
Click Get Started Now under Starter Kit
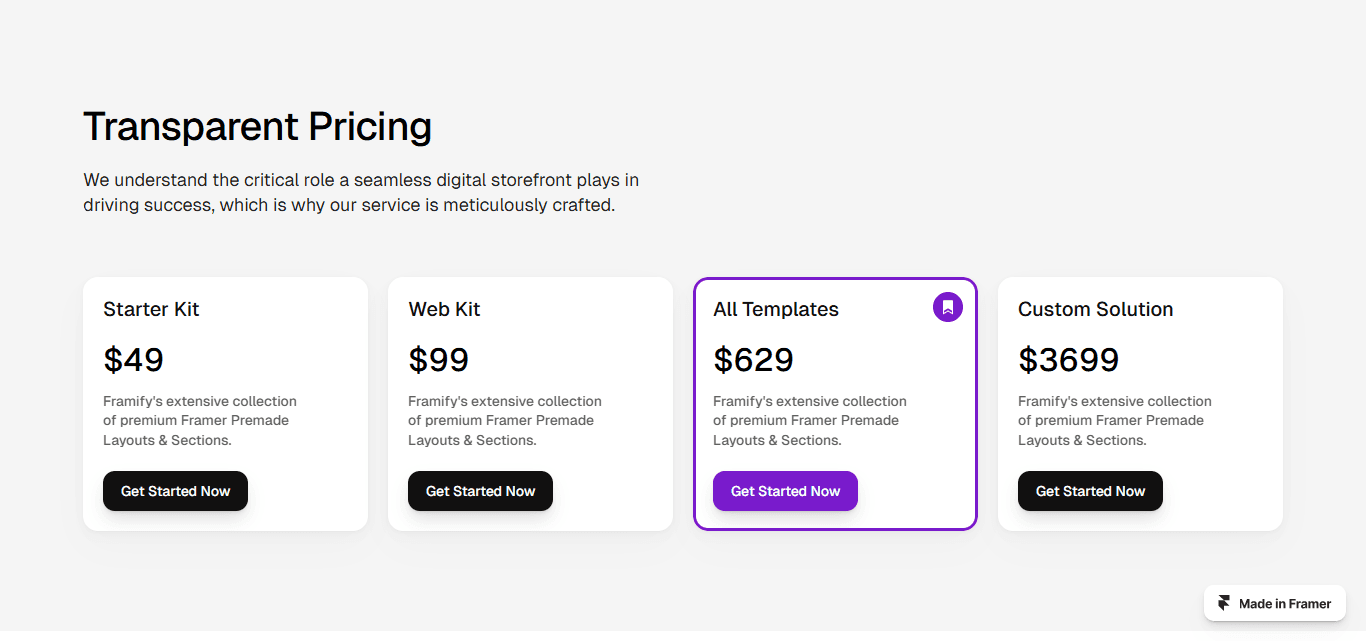pos(175,491)
